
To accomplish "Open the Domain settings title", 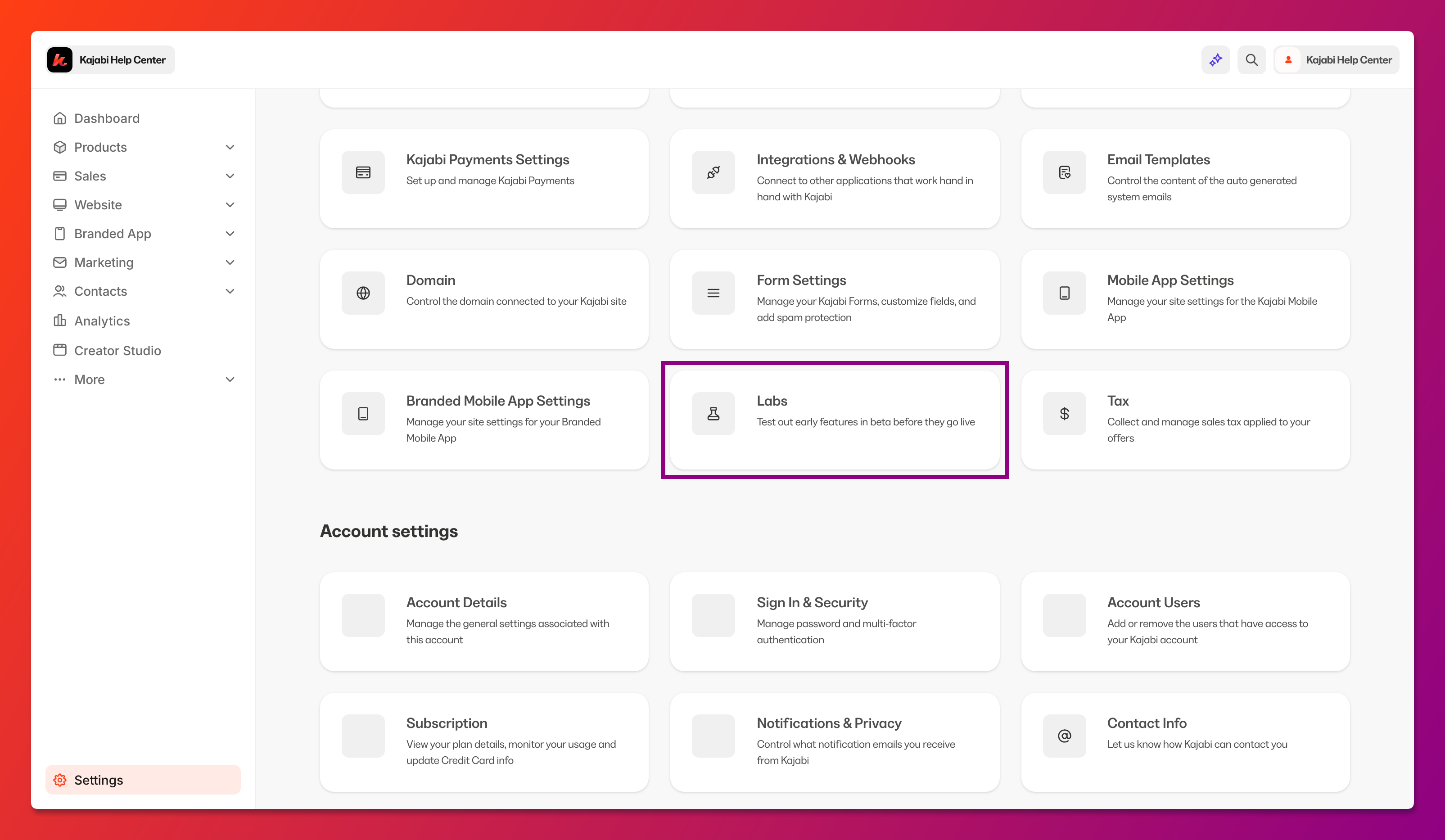I will [x=431, y=280].
